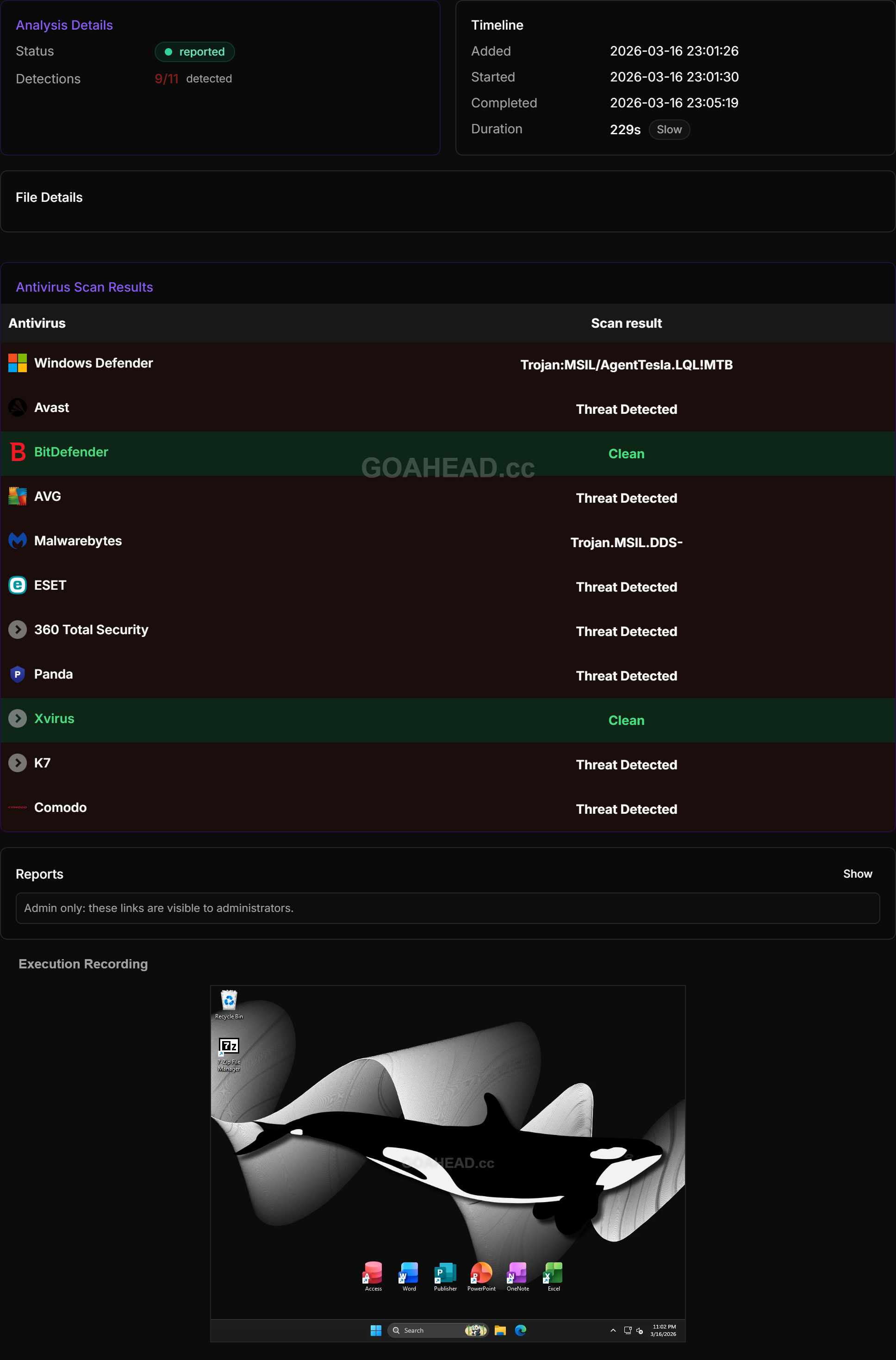The height and width of the screenshot is (1360, 896).
Task: Click the Admin only notice text
Action: (159, 908)
